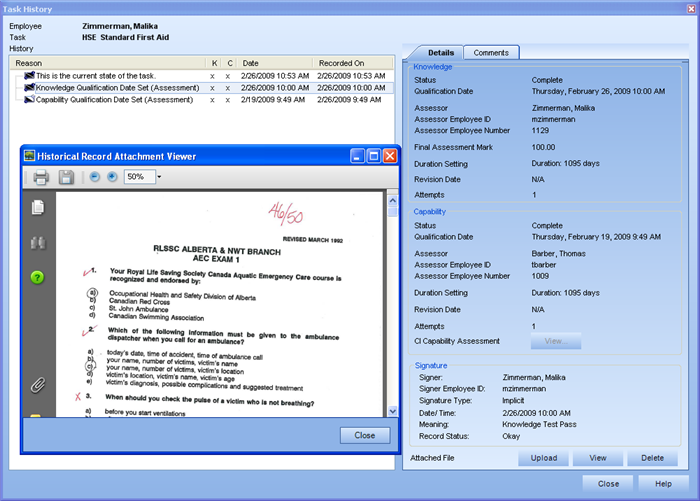
Task: Open the paperclip attachments panel icon
Action: pos(38,385)
